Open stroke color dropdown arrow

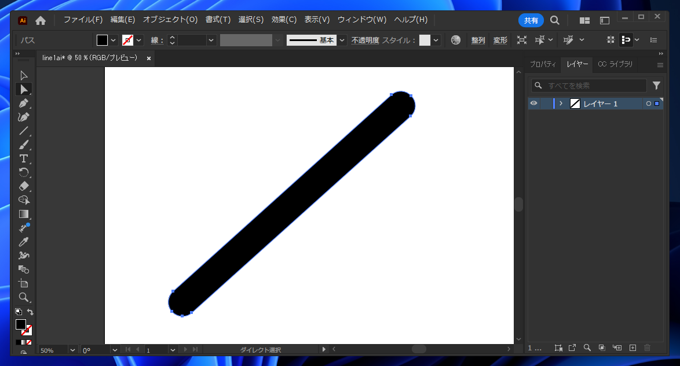[139, 40]
